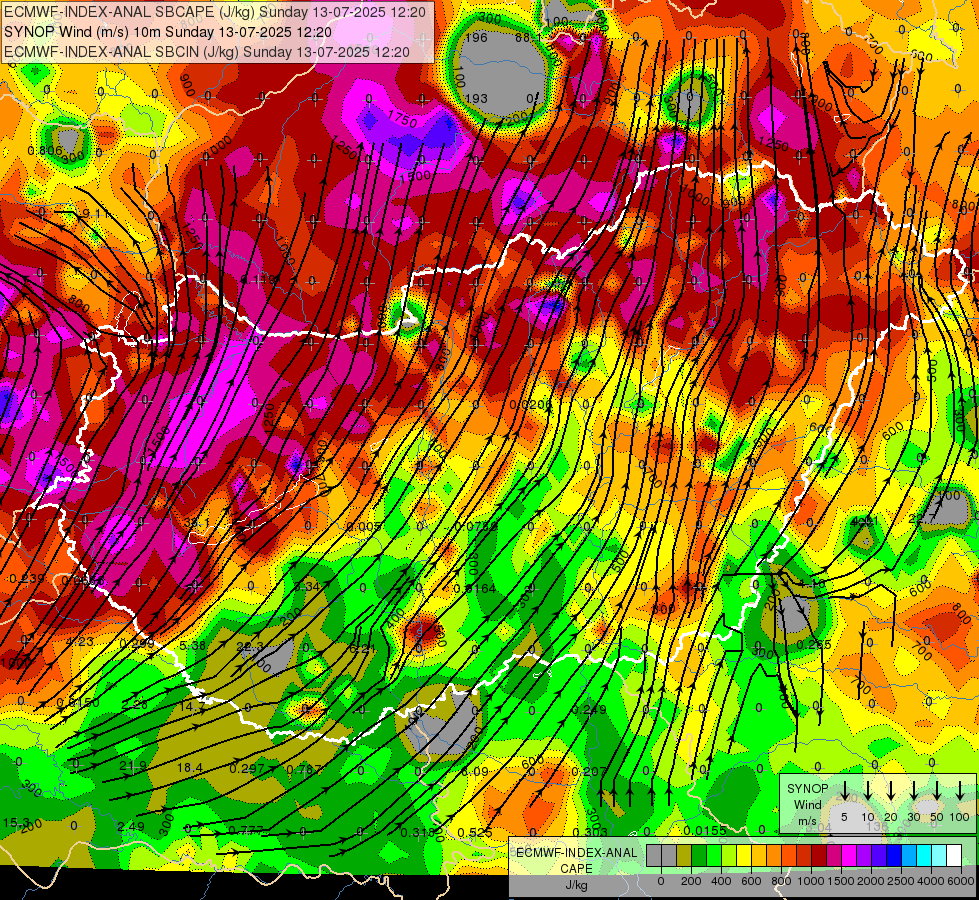Image resolution: width=979 pixels, height=900 pixels.
Task: Click the 38.1 station value
Action: (x=197, y=522)
